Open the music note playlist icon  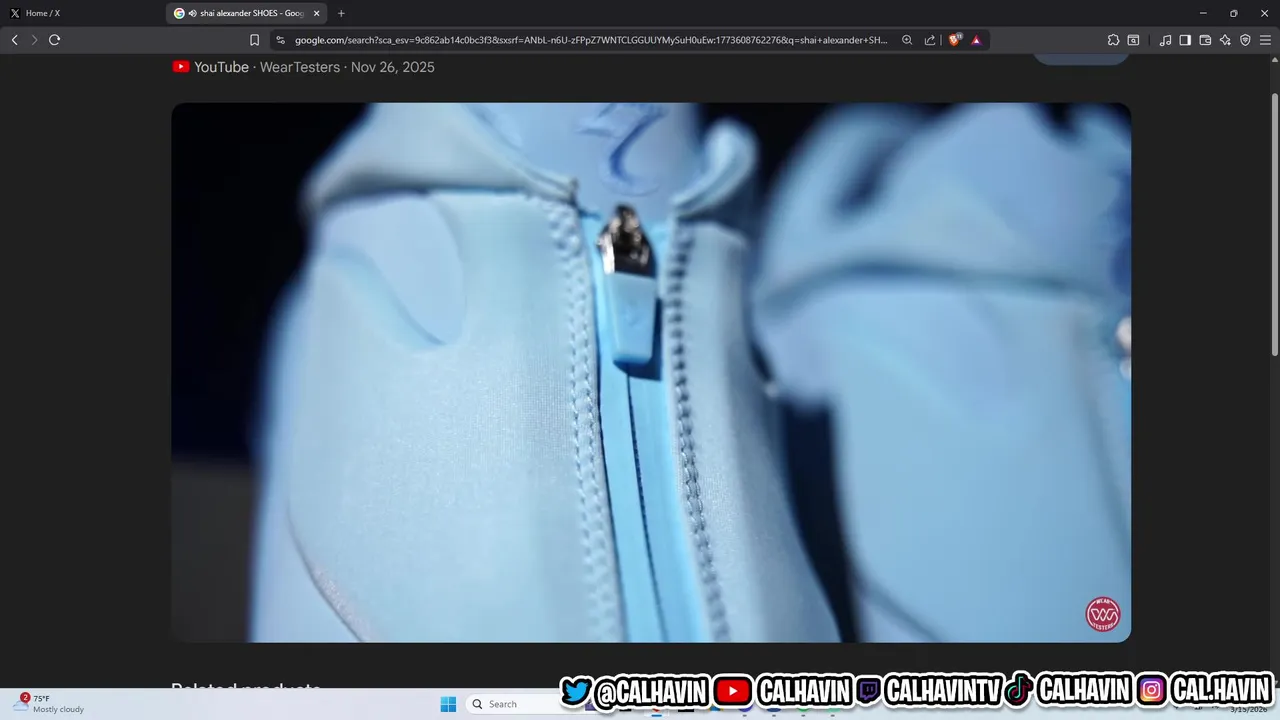click(1165, 40)
